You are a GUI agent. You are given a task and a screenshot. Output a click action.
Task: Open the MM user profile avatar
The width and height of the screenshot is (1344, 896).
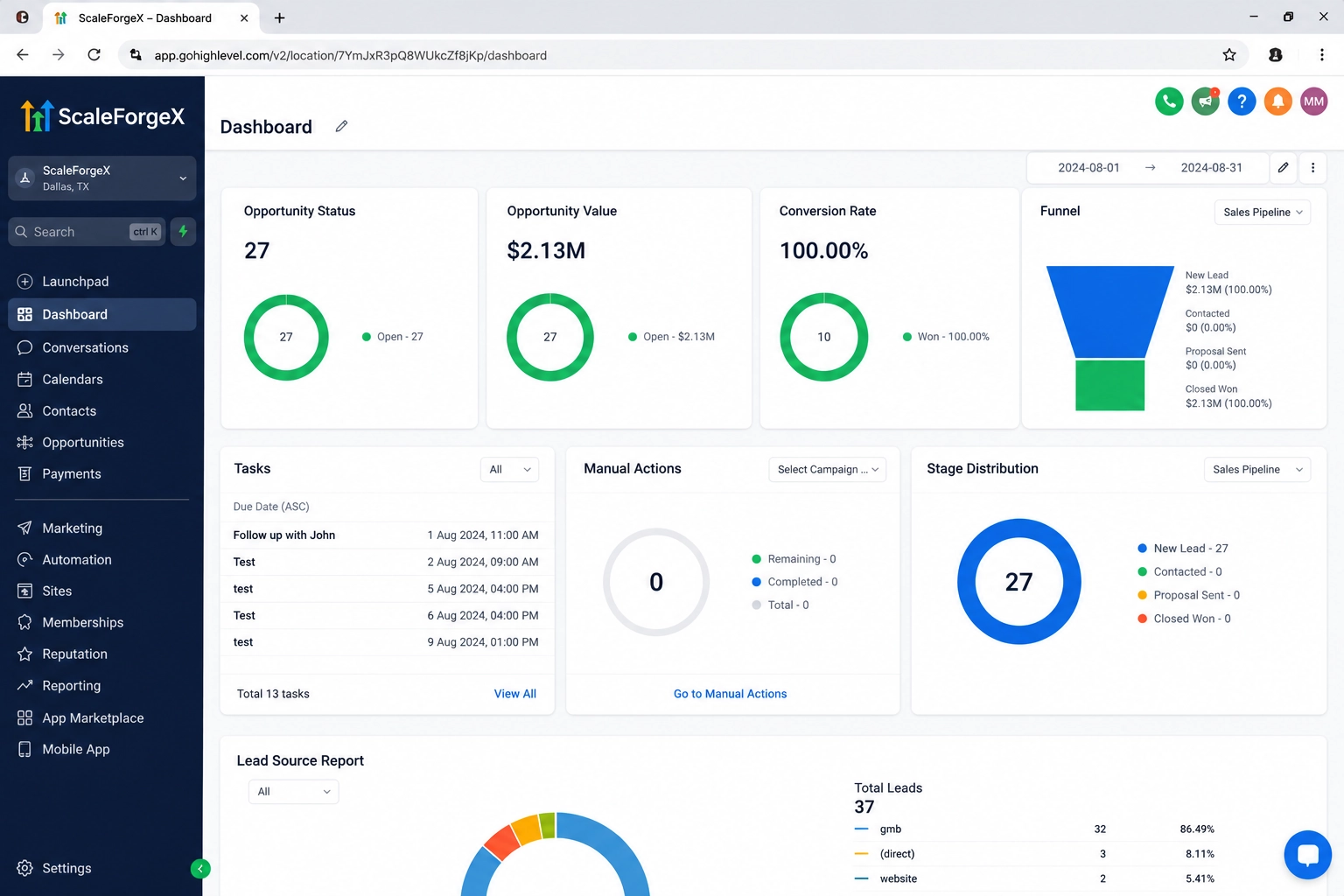pyautogui.click(x=1313, y=101)
